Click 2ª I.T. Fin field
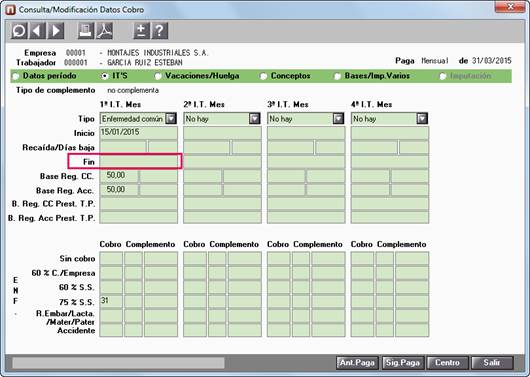Viewport: 530px width, 377px height. tap(222, 162)
